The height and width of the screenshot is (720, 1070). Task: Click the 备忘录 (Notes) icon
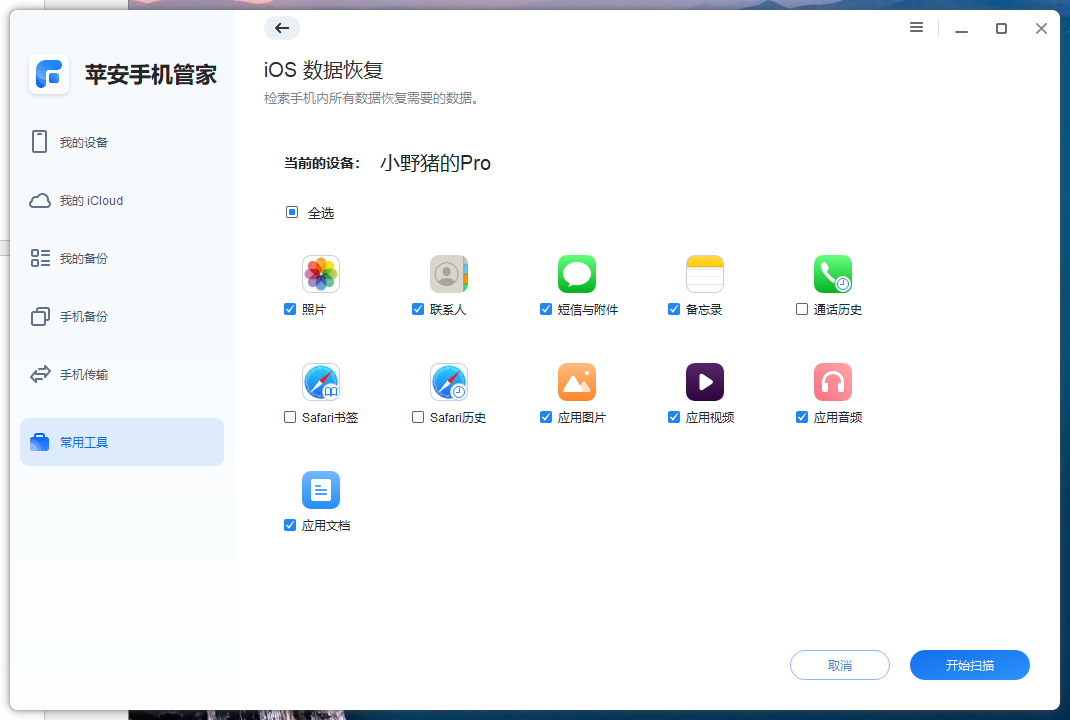click(705, 273)
